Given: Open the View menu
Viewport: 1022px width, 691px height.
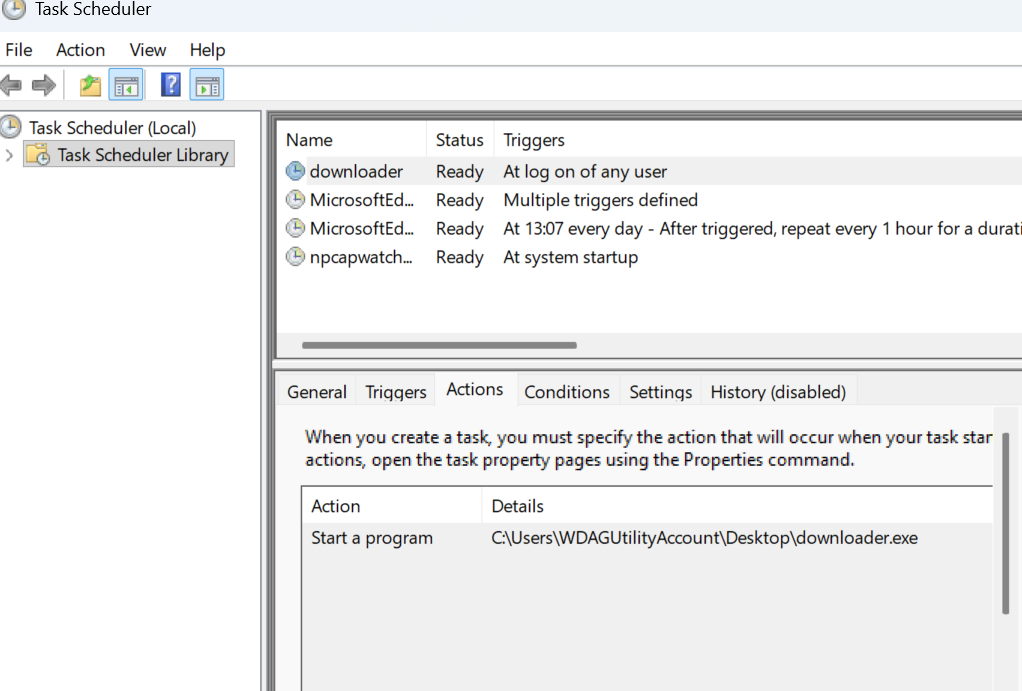Looking at the screenshot, I should (147, 50).
